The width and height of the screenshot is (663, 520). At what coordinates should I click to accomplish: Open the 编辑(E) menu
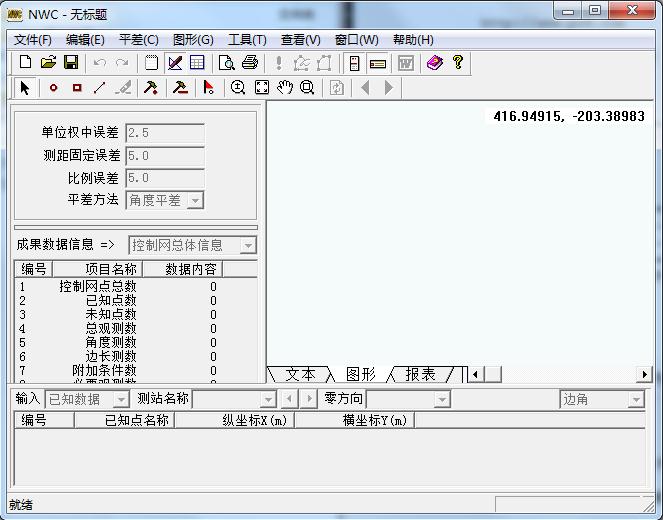(85, 40)
